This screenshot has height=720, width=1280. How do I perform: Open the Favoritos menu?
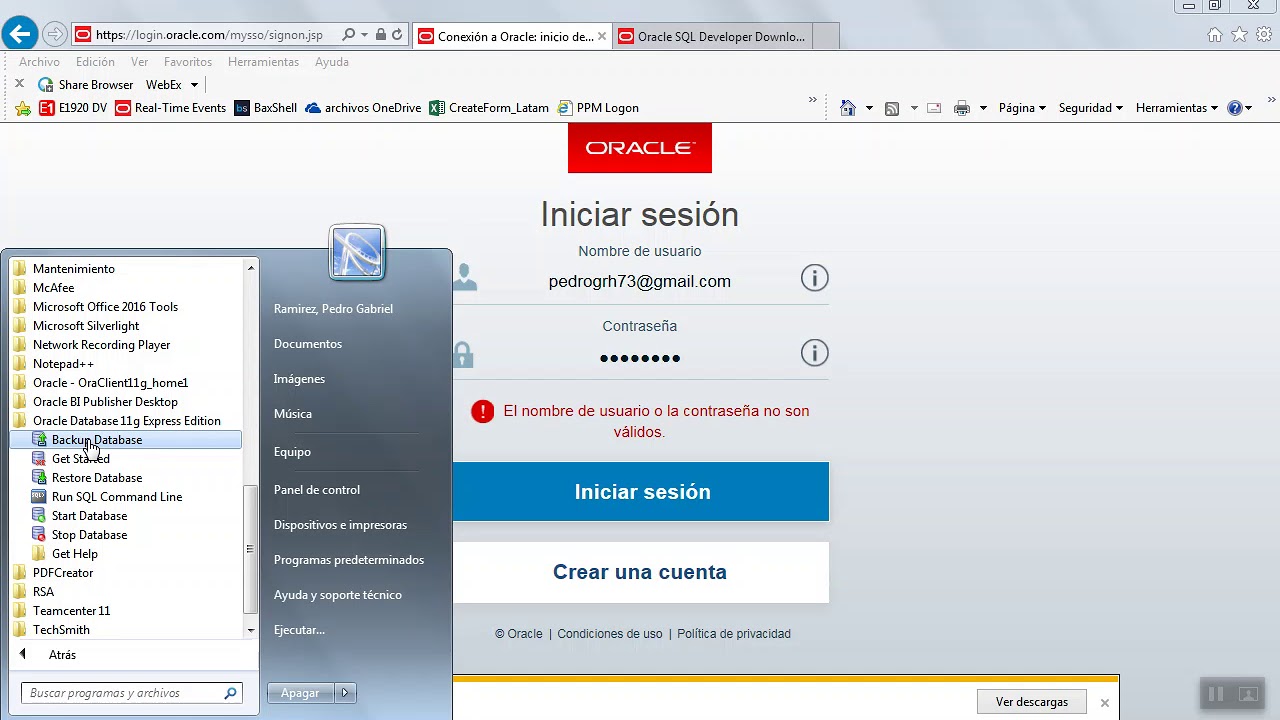click(188, 62)
